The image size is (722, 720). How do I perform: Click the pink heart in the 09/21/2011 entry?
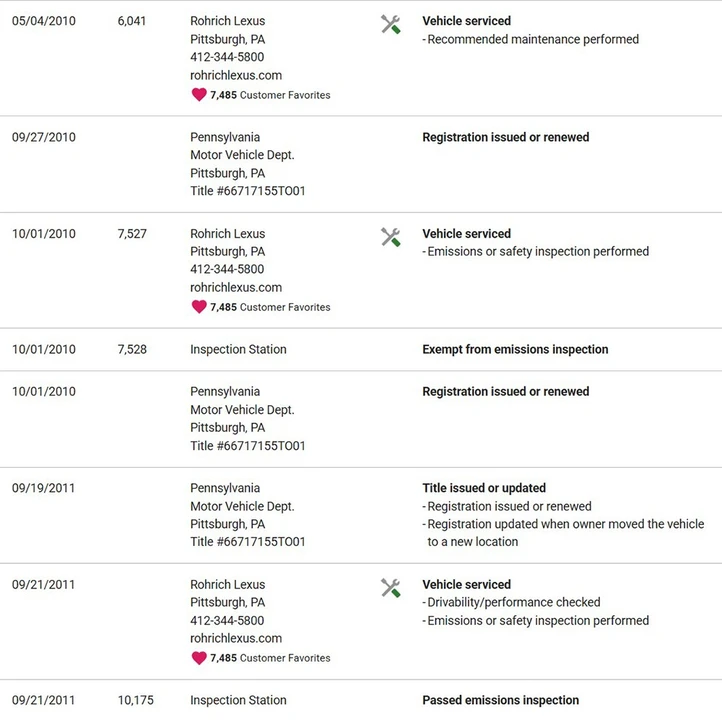[x=199, y=657]
